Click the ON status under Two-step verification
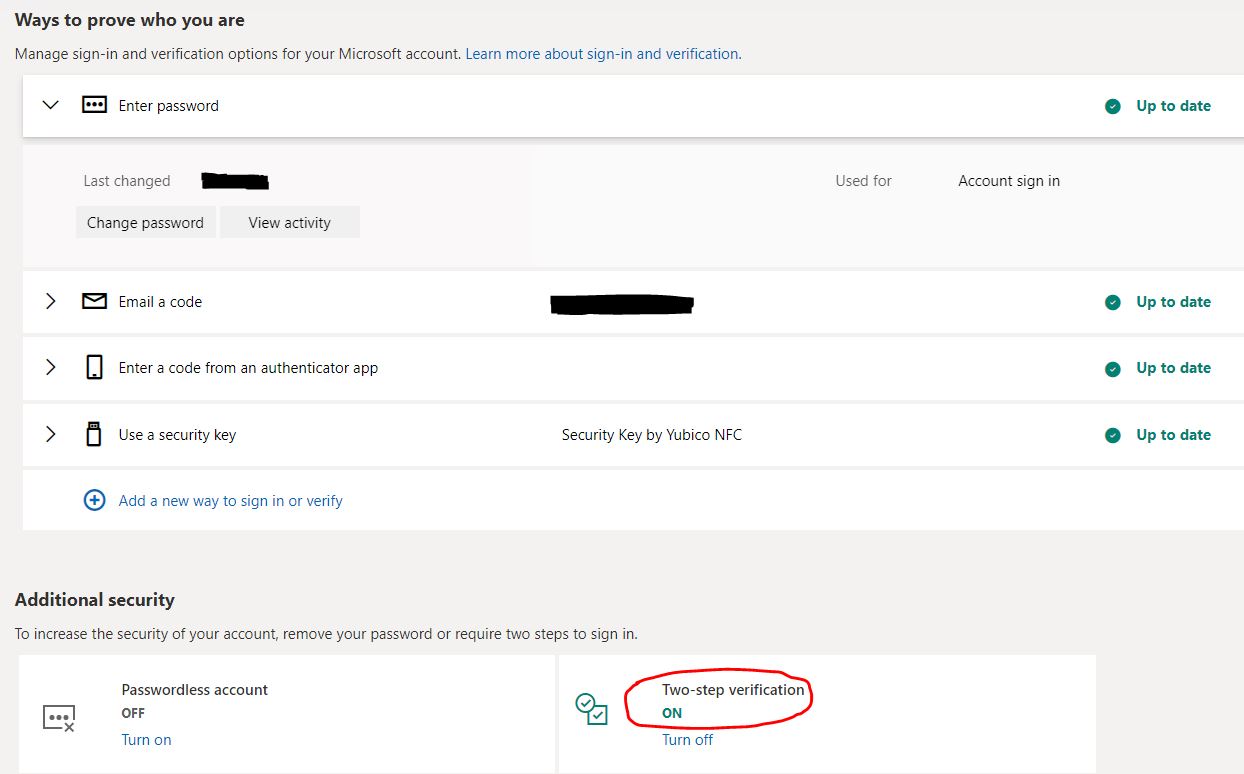The height and width of the screenshot is (774, 1244). [672, 713]
